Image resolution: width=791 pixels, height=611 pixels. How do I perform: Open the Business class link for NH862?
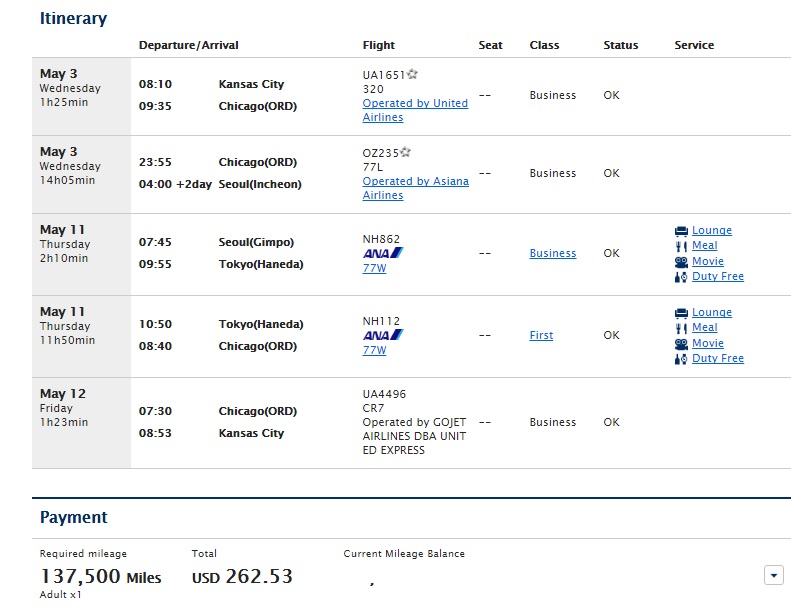tap(552, 253)
